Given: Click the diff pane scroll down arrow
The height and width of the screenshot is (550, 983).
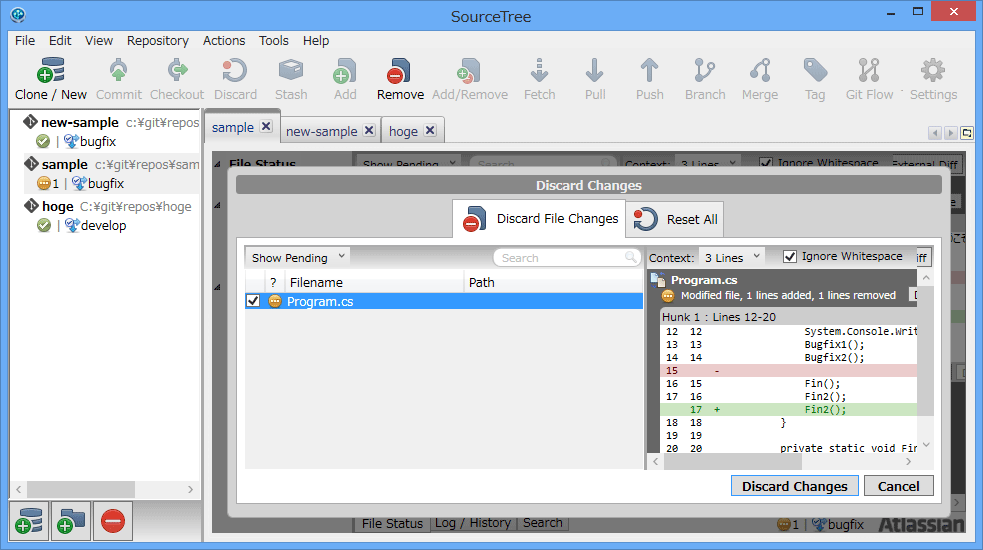Looking at the screenshot, I should coord(925,445).
